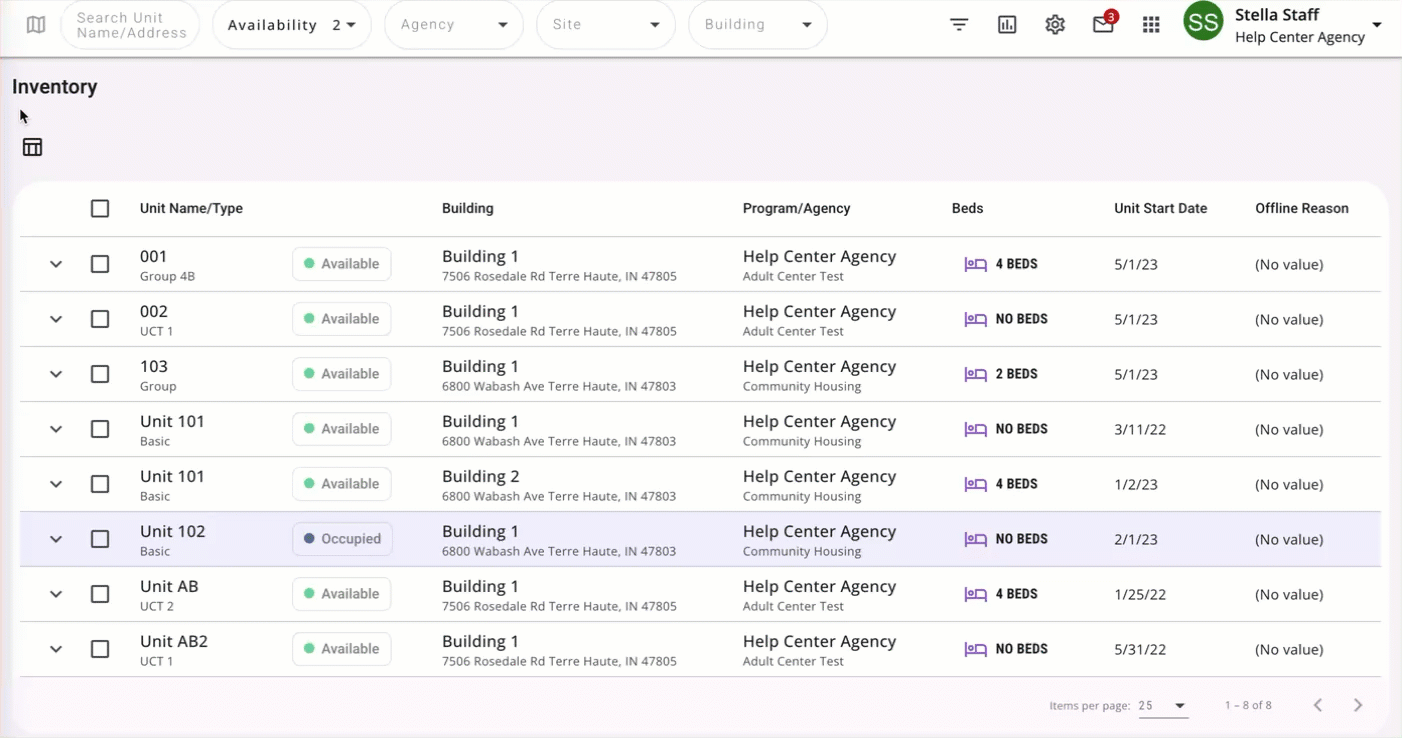Open the Agency filter dropdown
This screenshot has width=1402, height=738.
point(453,25)
